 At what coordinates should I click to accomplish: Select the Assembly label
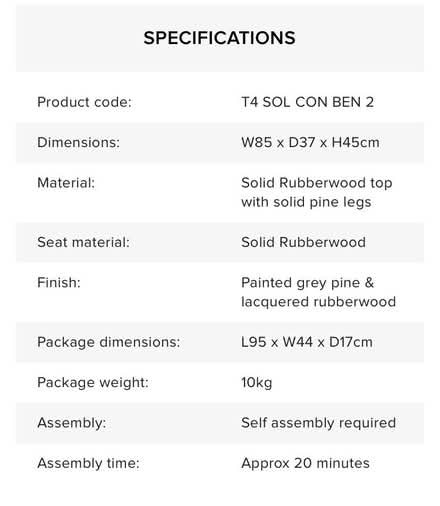(72, 423)
